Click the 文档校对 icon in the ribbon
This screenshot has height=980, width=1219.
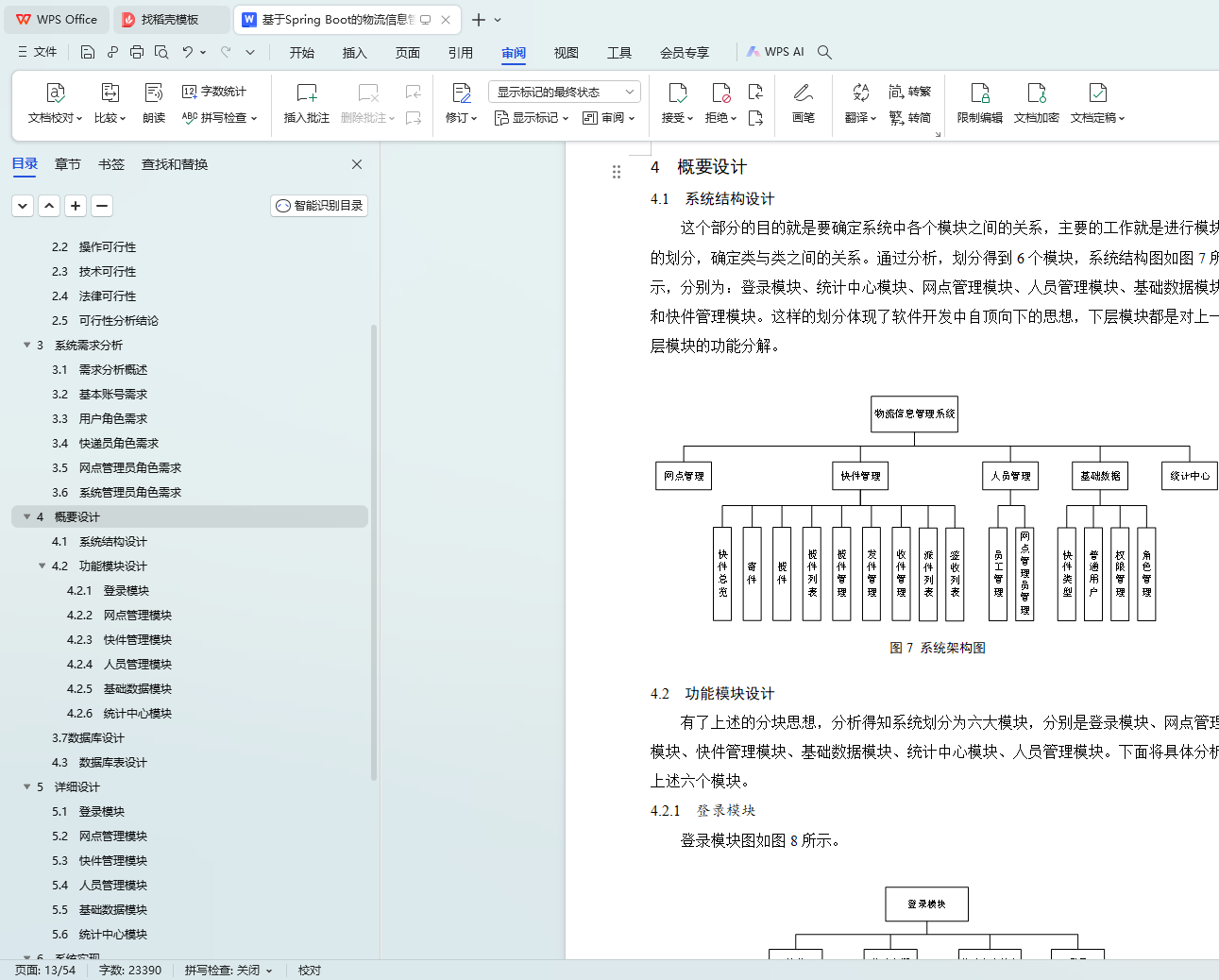(56, 93)
